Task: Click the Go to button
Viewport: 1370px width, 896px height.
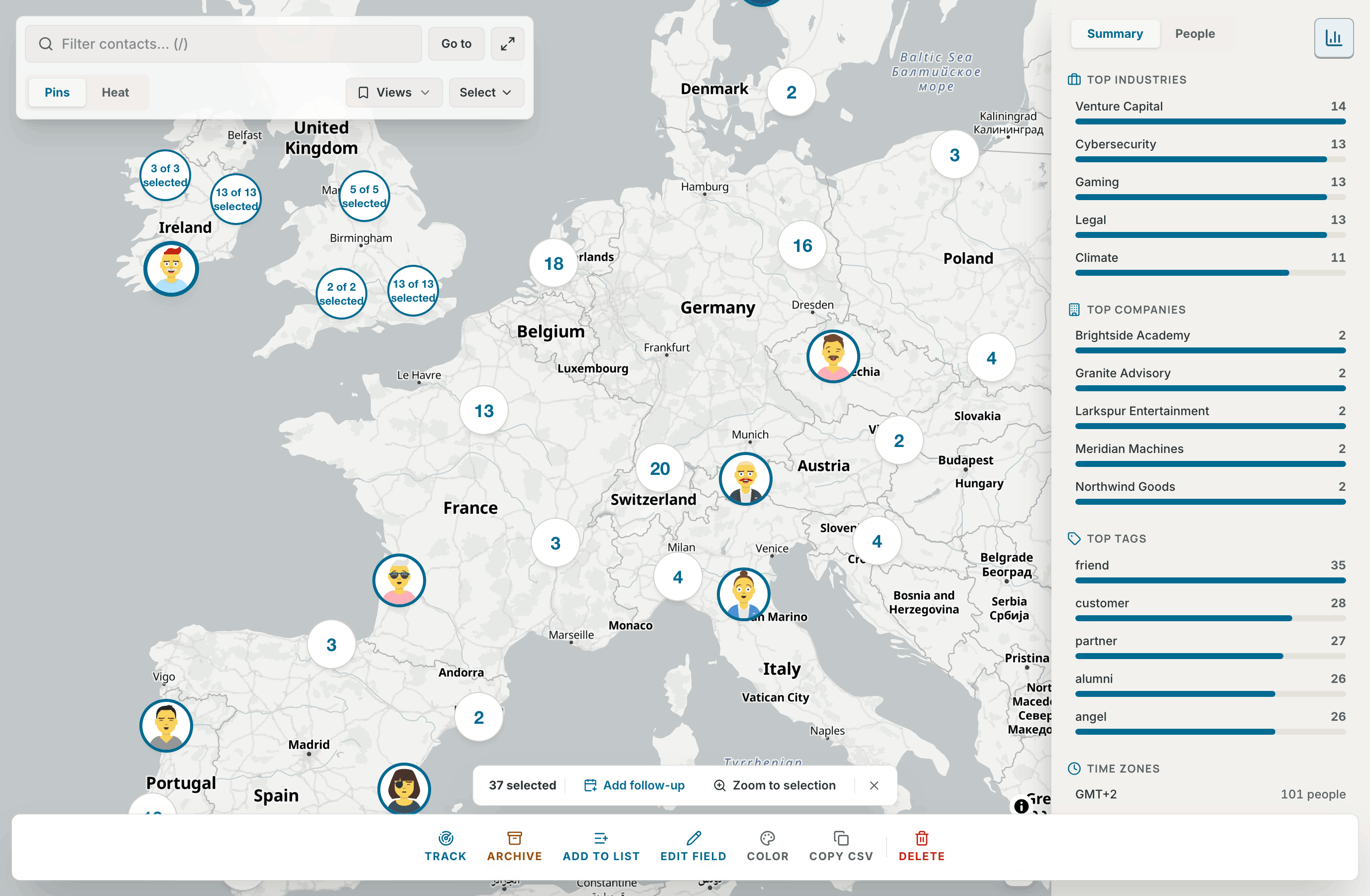Action: (456, 44)
